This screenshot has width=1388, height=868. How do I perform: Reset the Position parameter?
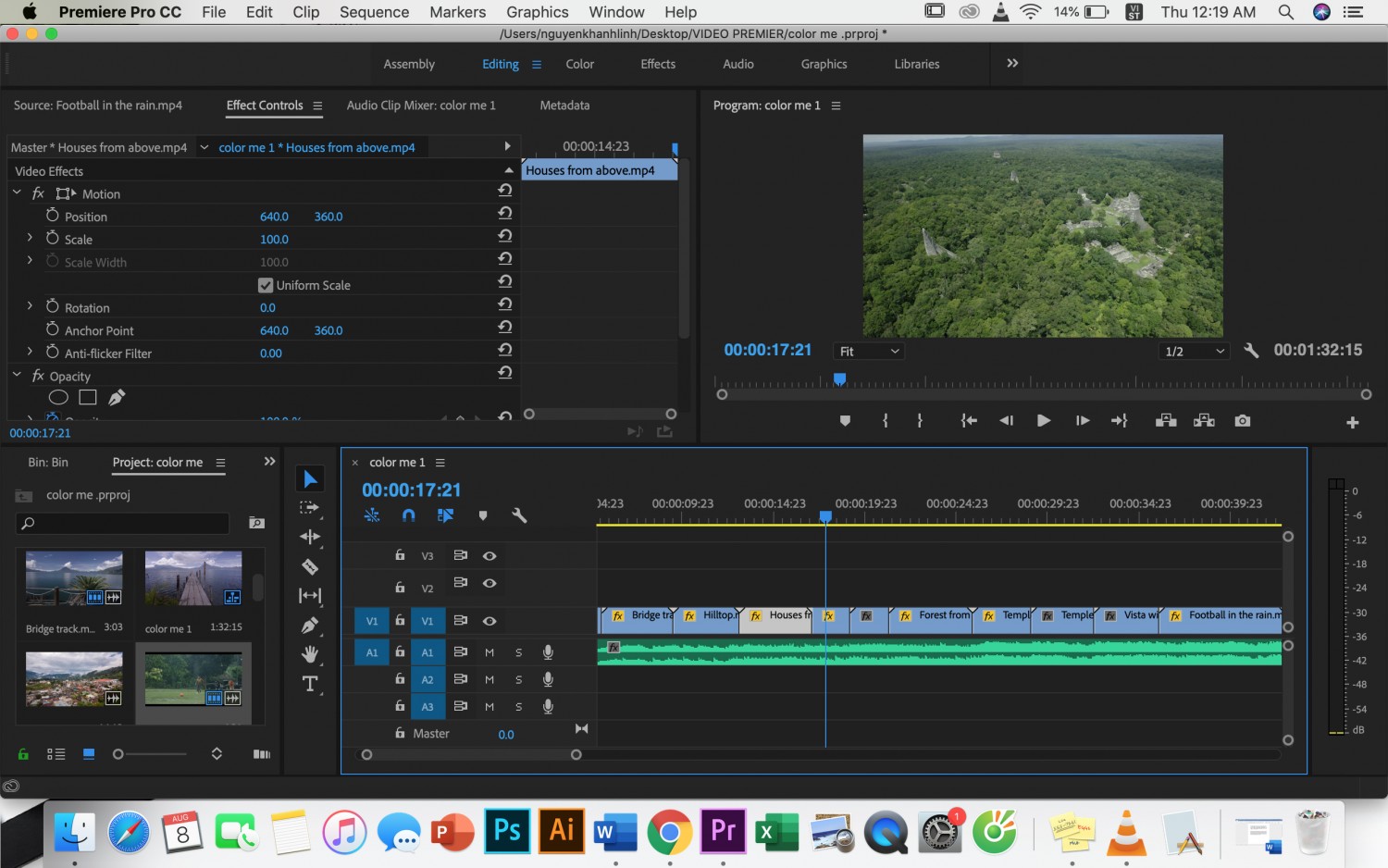[504, 213]
